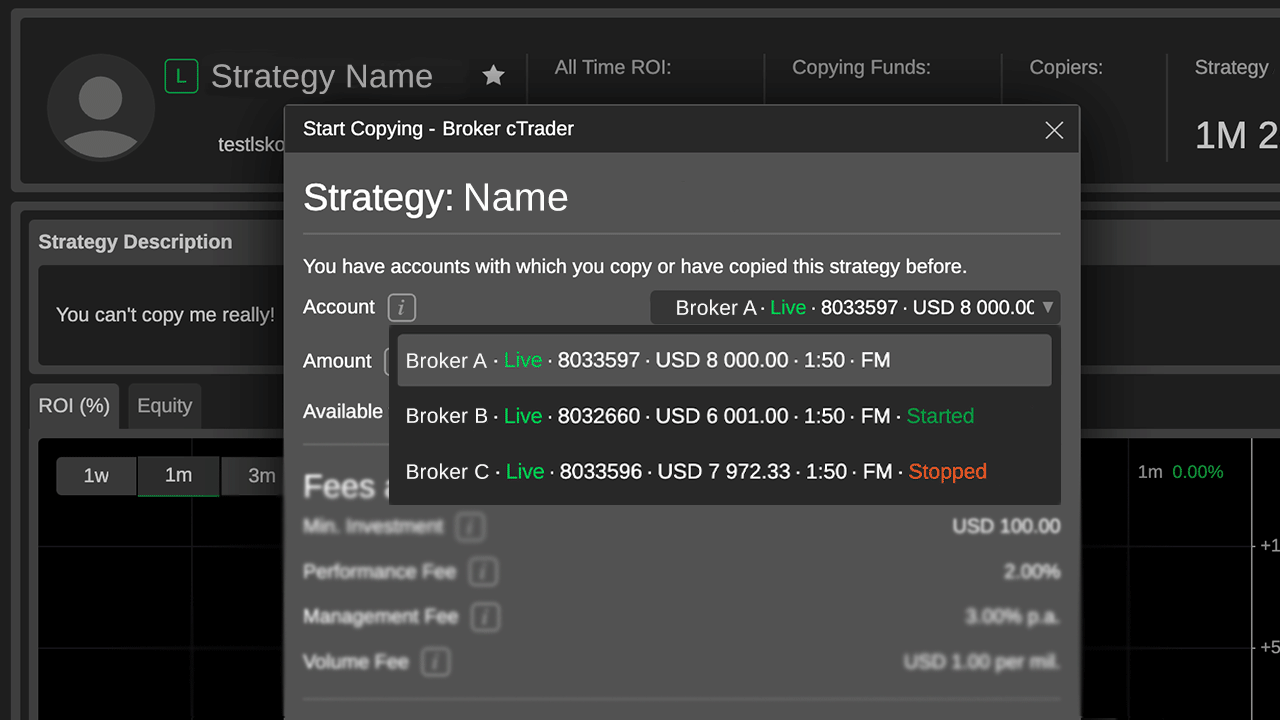Viewport: 1280px width, 720px height.
Task: Open the account selection dropdown arrow
Action: 1048,307
